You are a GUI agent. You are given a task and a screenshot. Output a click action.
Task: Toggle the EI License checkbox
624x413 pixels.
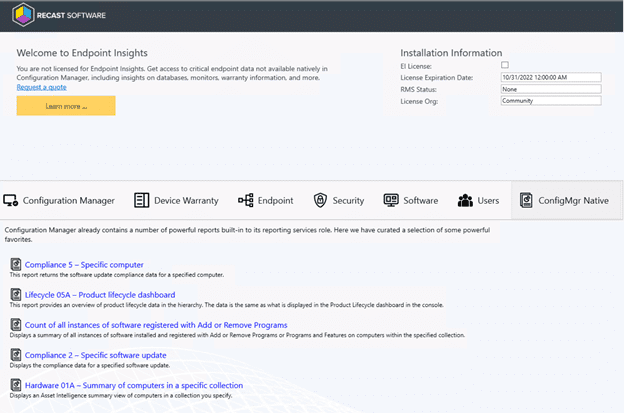tap(505, 65)
